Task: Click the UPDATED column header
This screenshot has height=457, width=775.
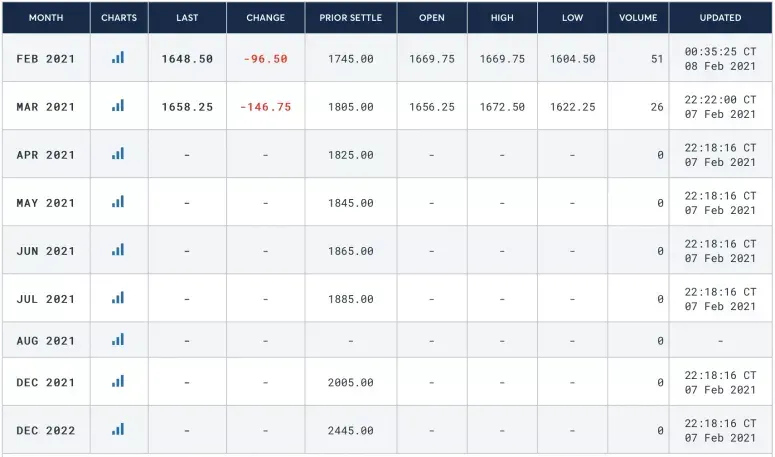Action: click(x=721, y=18)
